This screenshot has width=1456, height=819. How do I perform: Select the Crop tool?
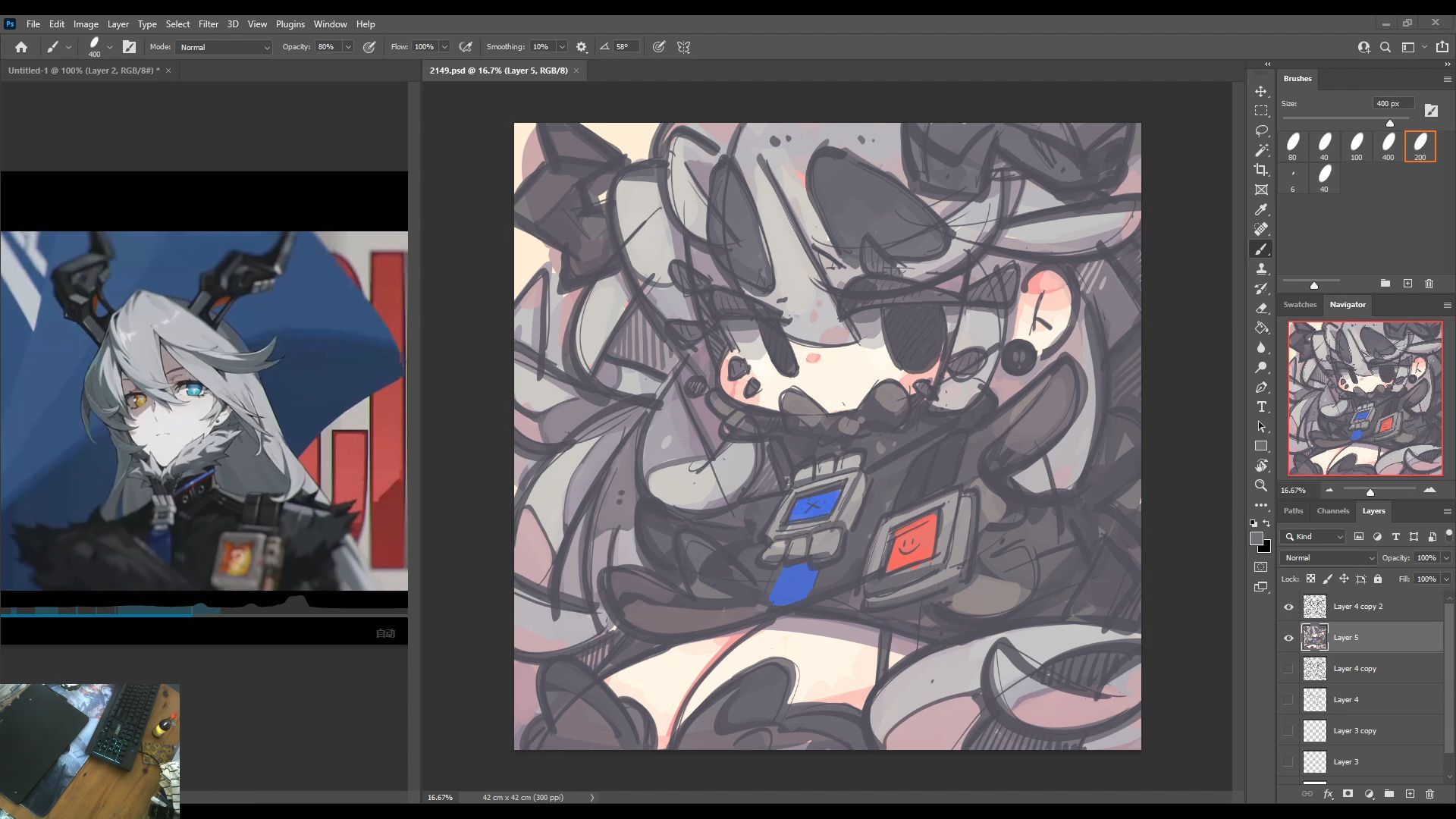tap(1261, 170)
